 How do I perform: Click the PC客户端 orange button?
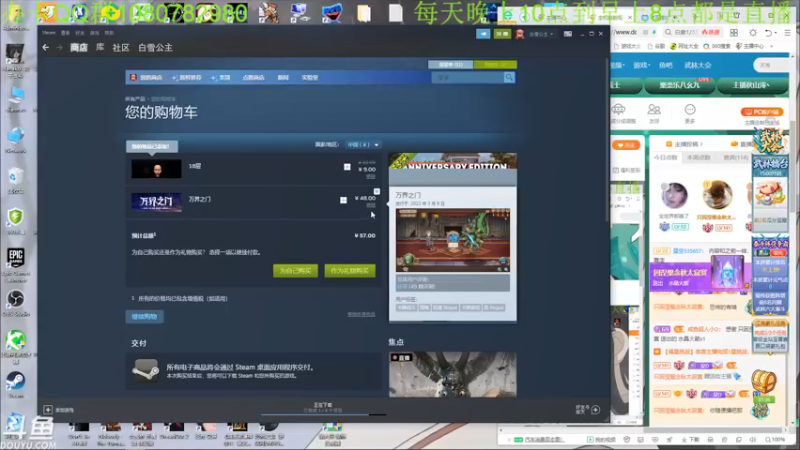762,112
